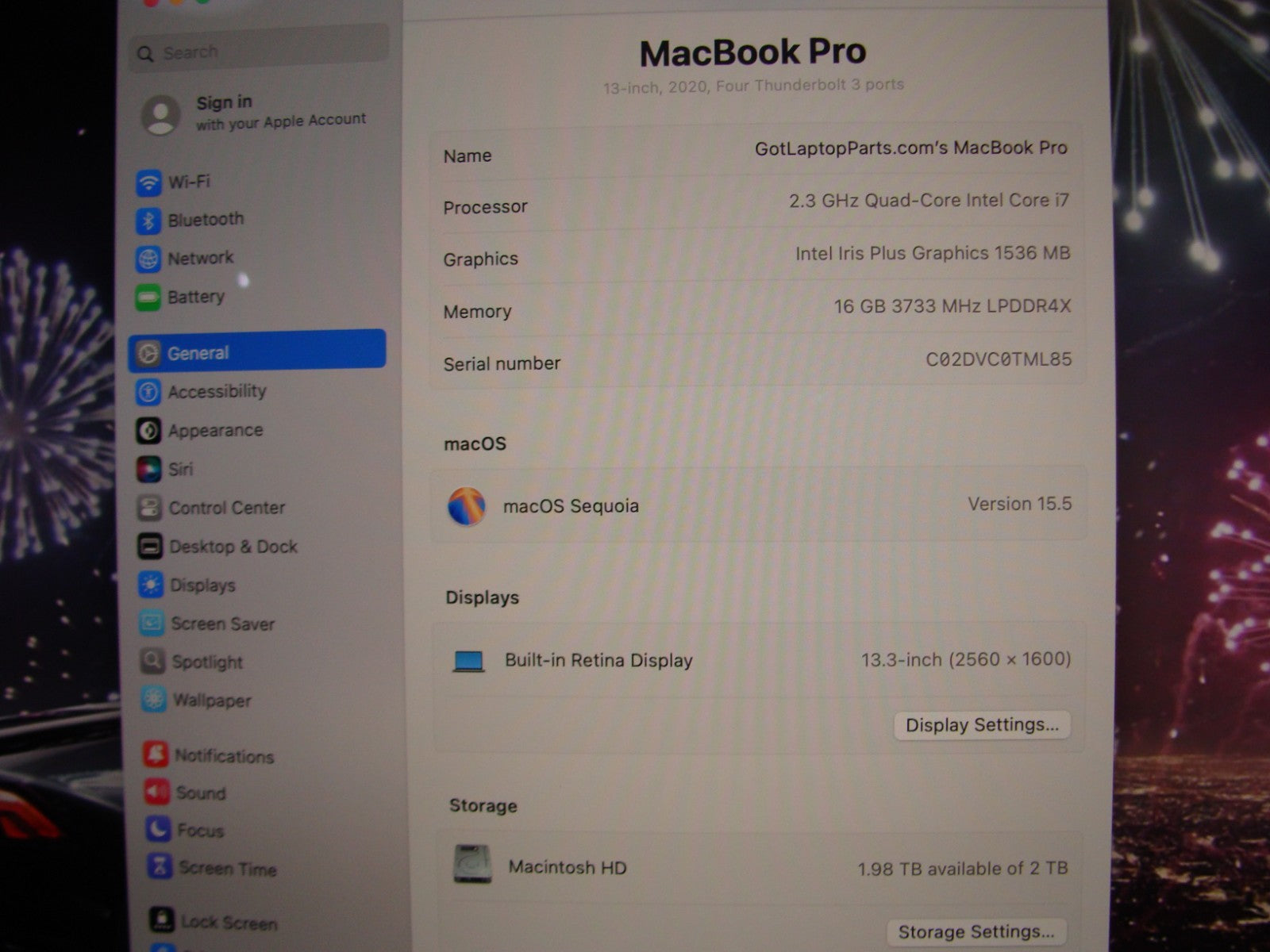This screenshot has height=952, width=1270.
Task: Click the Notifications bell icon
Action: [156, 754]
